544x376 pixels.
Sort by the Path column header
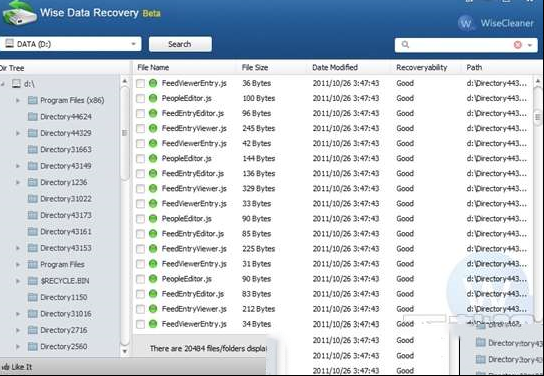tap(474, 68)
